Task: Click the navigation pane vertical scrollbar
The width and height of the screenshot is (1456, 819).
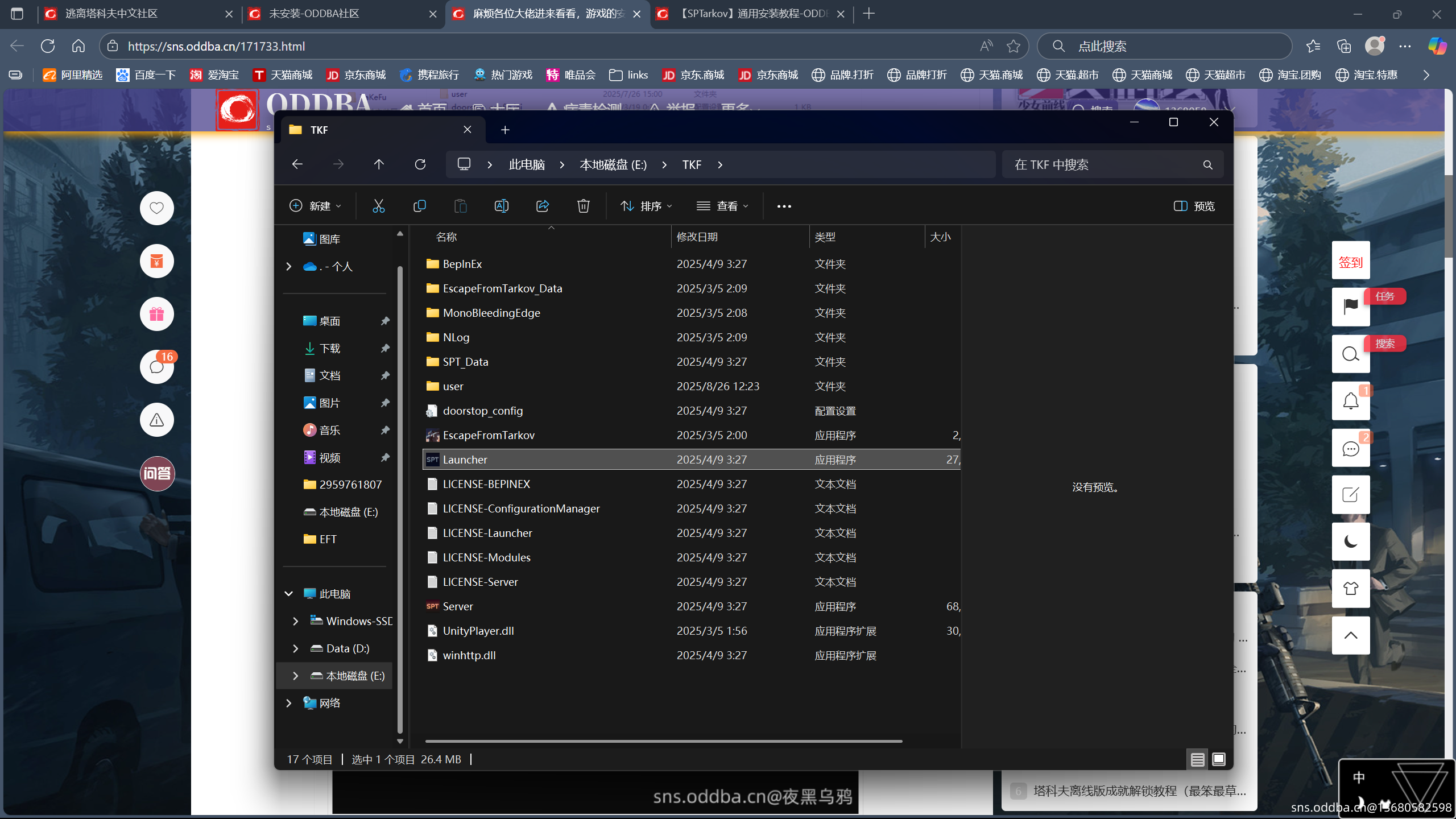Action: (x=400, y=500)
